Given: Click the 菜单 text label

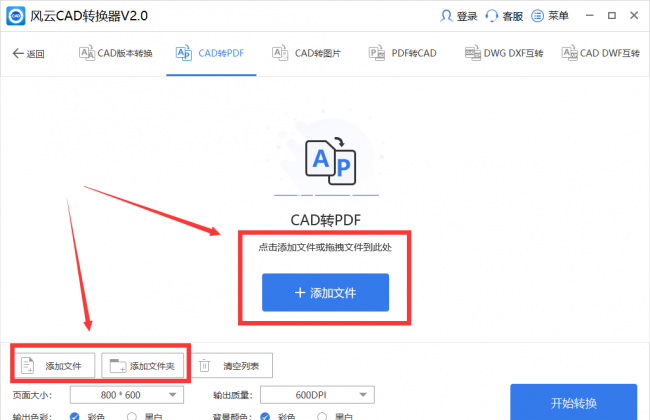Looking at the screenshot, I should point(558,16).
